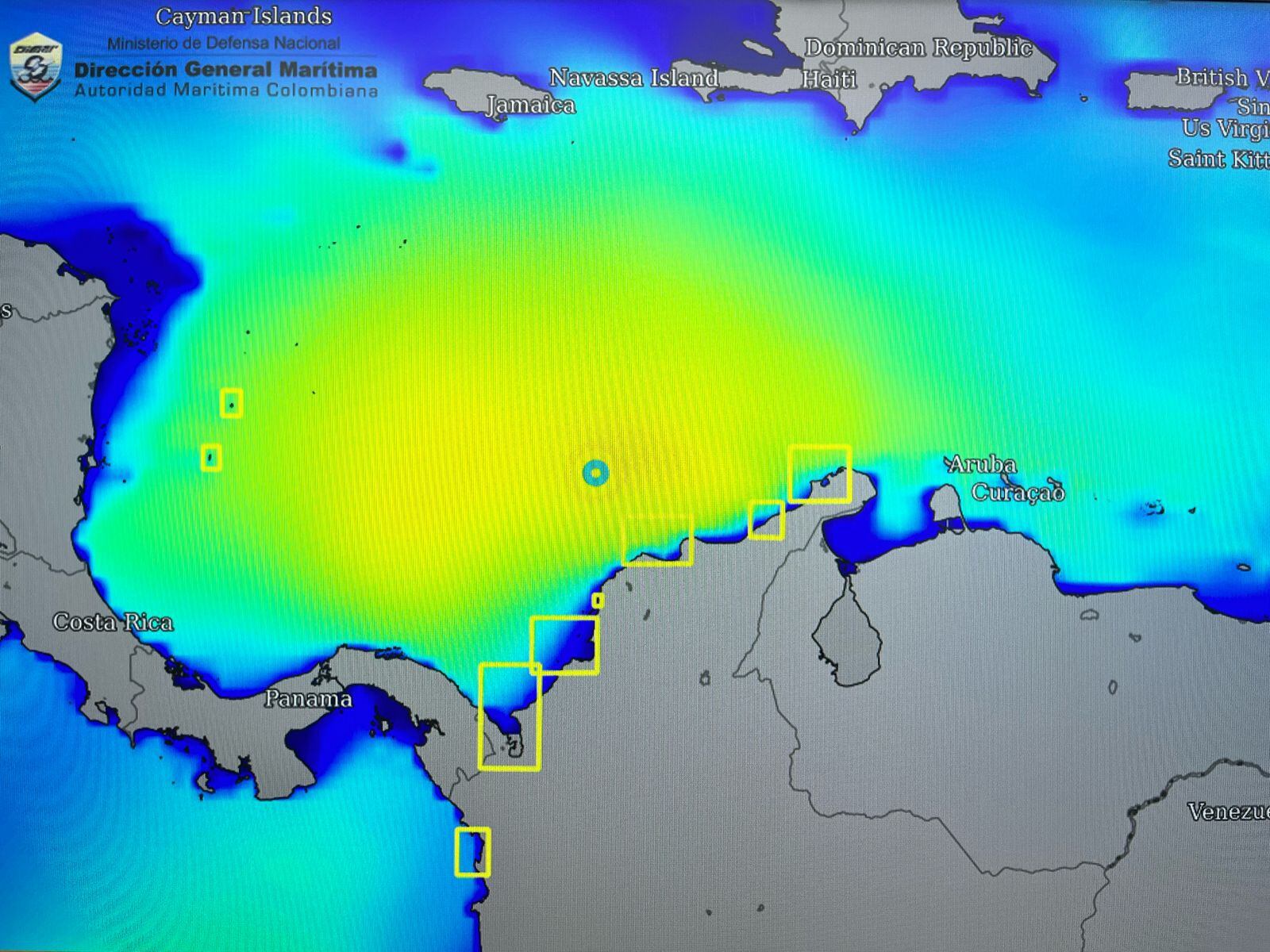Click the Haiti map label
The height and width of the screenshot is (952, 1270).
[x=829, y=79]
